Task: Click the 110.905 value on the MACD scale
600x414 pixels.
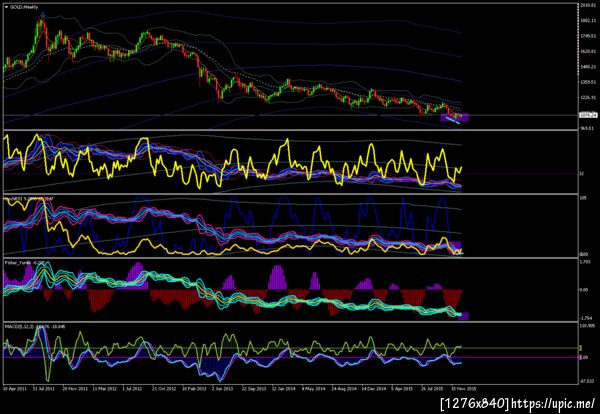Action: click(587, 326)
